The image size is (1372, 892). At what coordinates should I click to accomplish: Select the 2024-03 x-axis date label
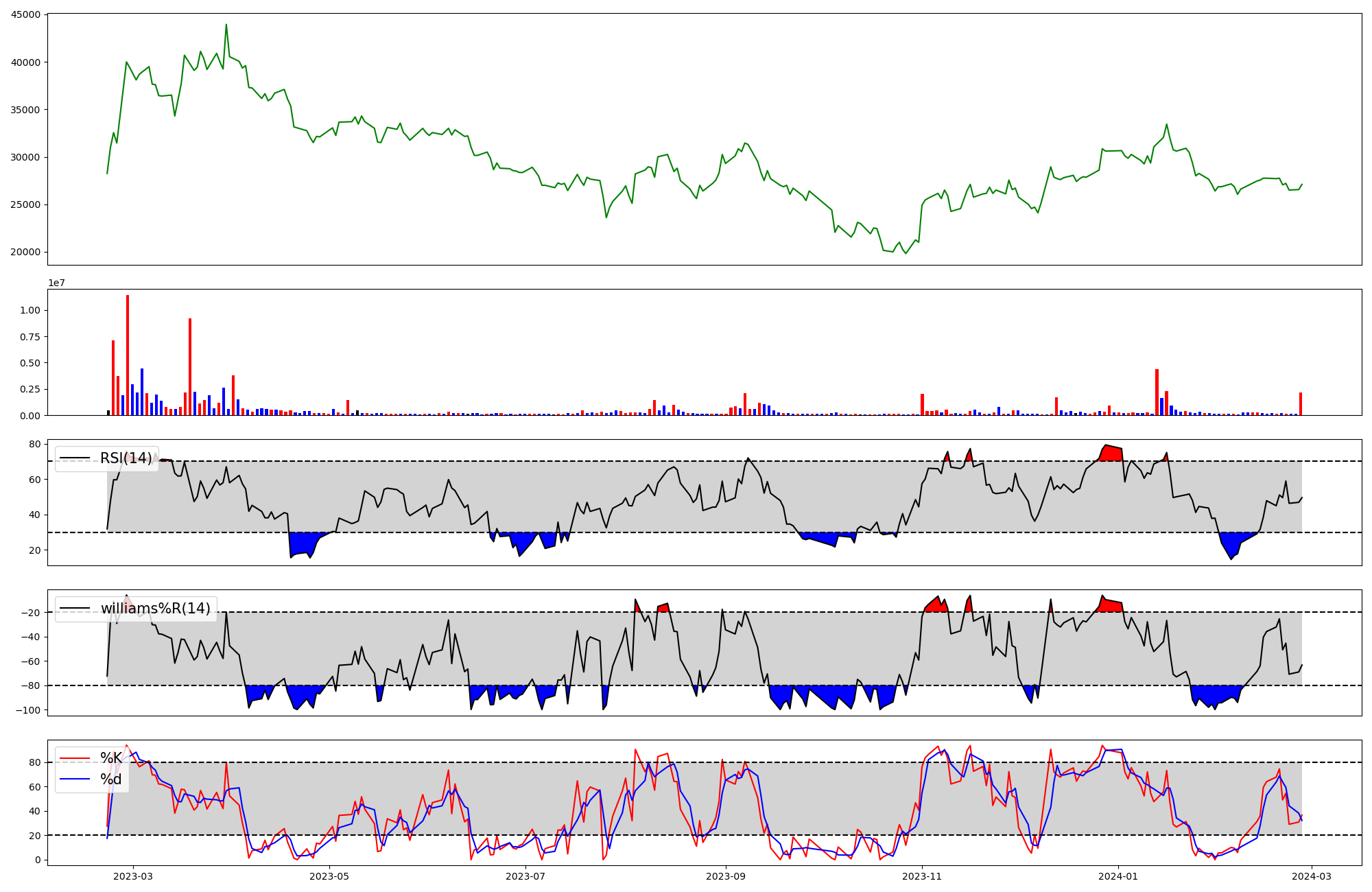pyautogui.click(x=1312, y=876)
